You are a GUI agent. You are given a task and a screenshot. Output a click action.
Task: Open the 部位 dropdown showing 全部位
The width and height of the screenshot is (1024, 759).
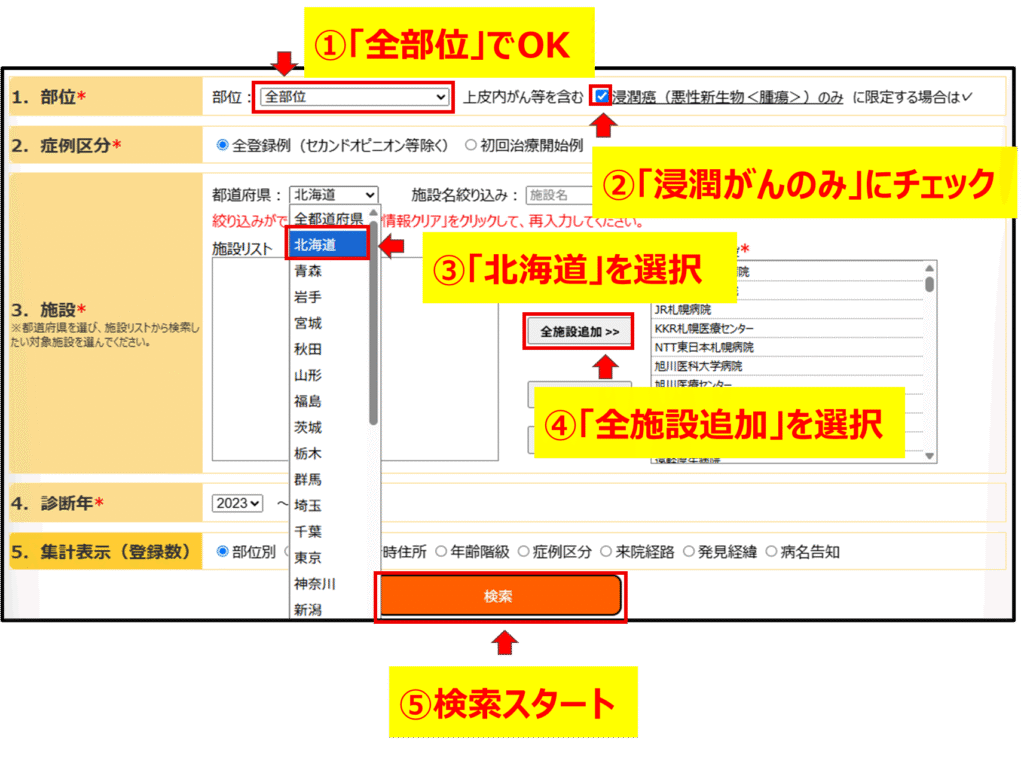pyautogui.click(x=354, y=97)
